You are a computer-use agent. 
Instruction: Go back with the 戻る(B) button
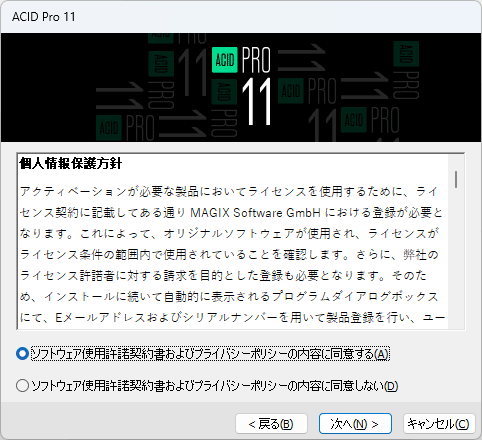point(271,424)
